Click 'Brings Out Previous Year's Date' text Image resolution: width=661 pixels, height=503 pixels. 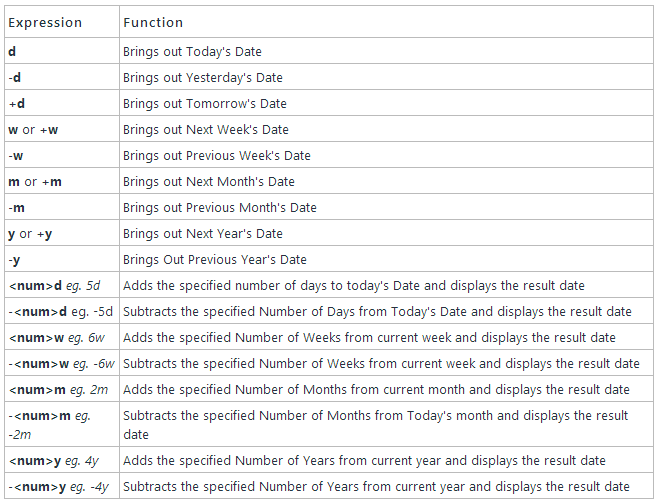215,260
